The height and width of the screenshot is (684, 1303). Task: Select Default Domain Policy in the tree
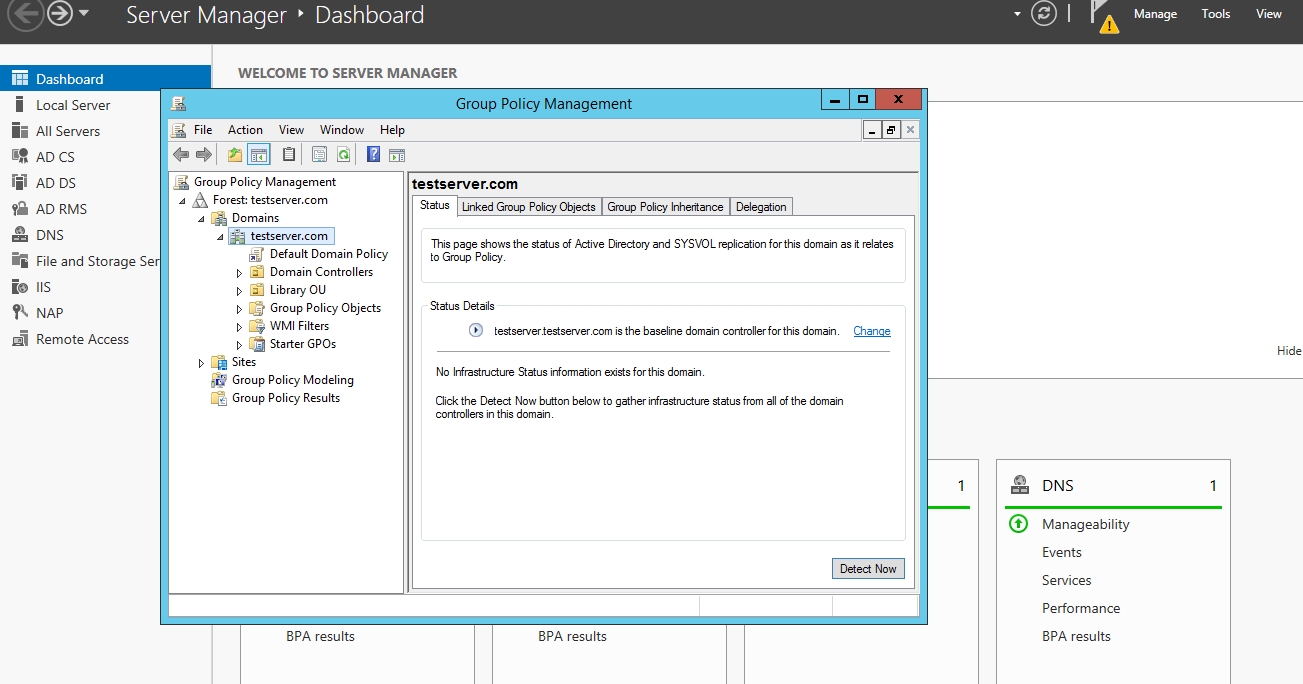pyautogui.click(x=328, y=254)
